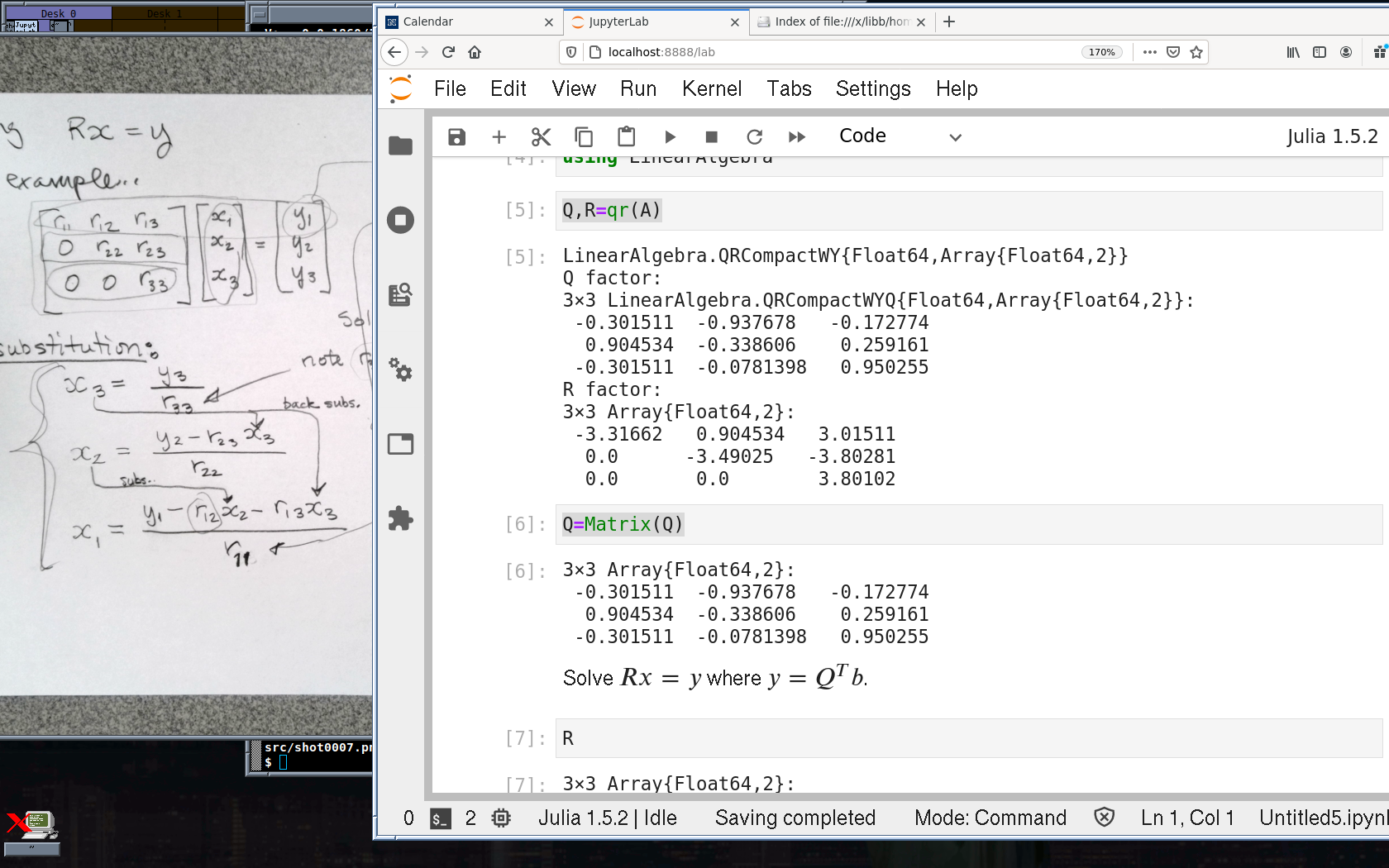Insert a new cell with the plus icon
This screenshot has width=1389, height=868.
pyautogui.click(x=499, y=137)
